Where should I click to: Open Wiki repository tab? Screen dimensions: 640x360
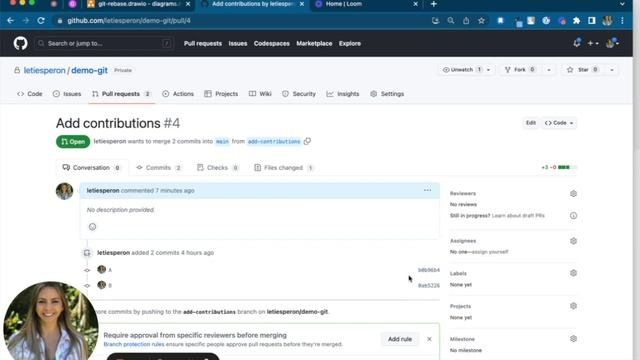pyautogui.click(x=260, y=94)
